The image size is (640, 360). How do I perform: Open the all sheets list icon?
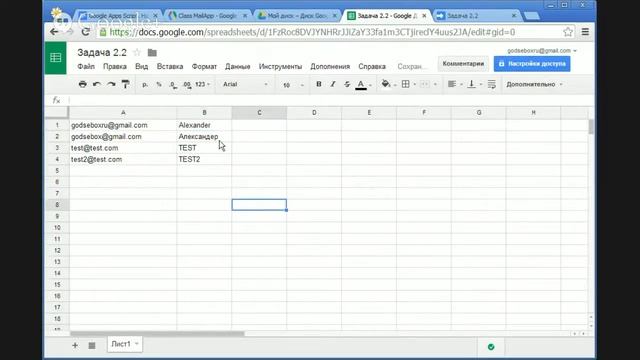[x=92, y=346]
